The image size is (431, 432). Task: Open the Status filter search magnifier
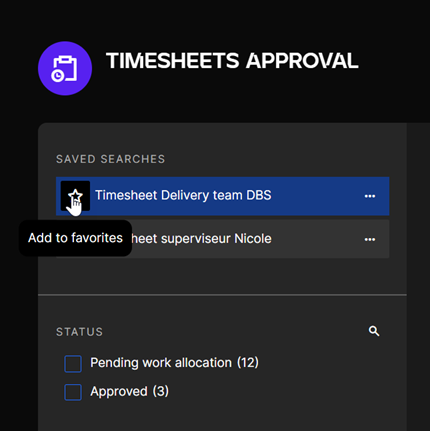click(x=374, y=331)
